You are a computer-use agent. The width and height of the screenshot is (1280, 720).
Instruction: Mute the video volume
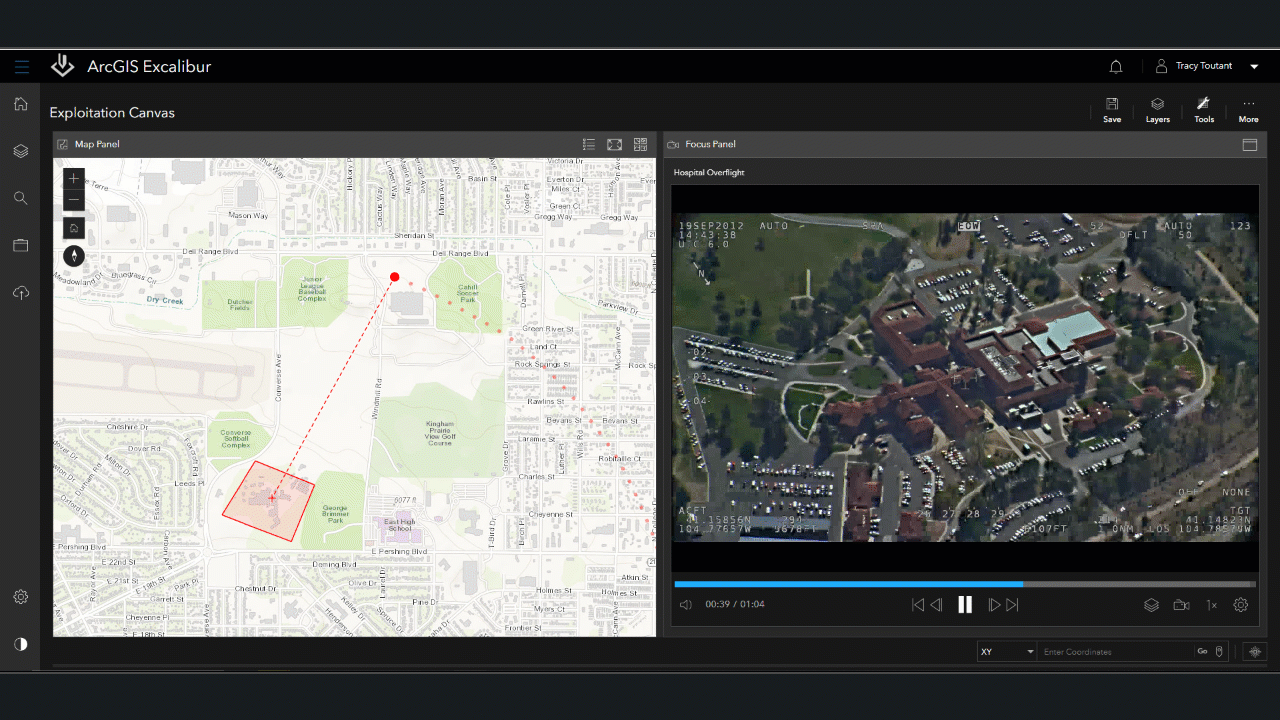[686, 605]
